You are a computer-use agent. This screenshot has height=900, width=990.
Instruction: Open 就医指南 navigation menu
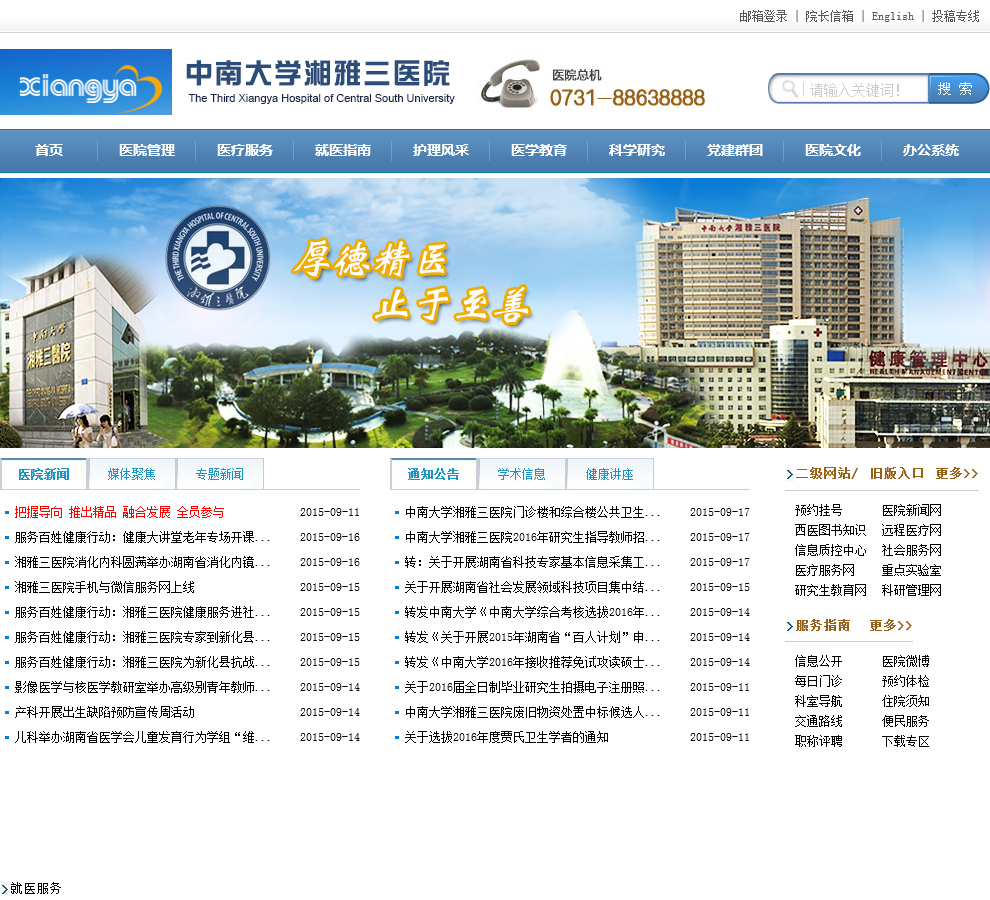[342, 150]
